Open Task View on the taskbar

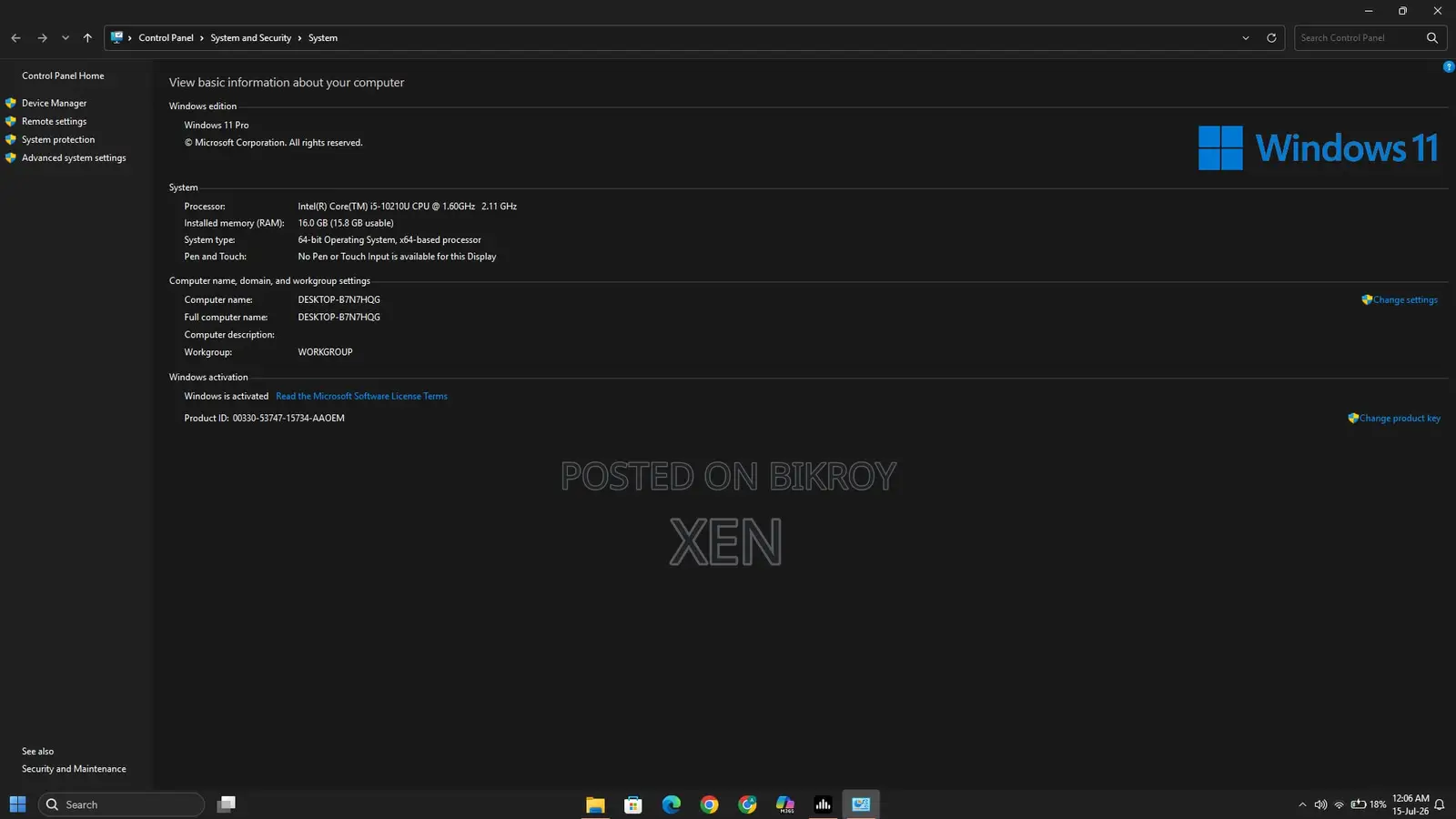pos(227,804)
